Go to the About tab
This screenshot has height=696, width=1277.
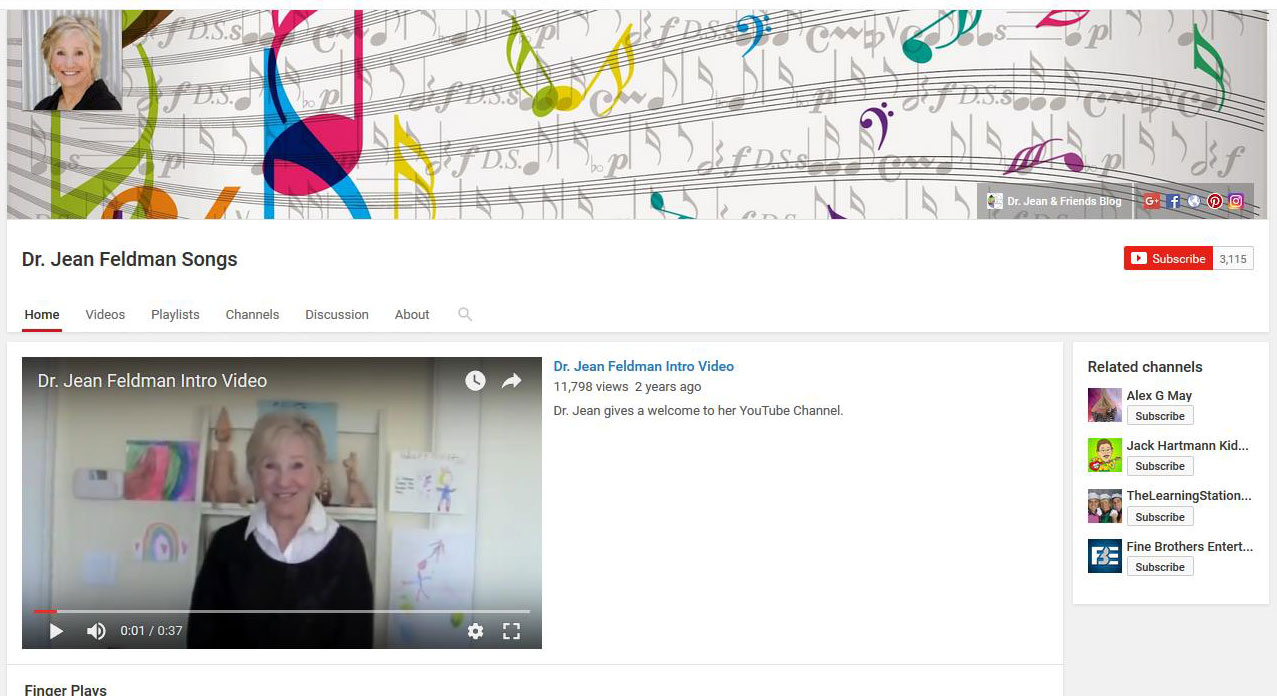click(412, 314)
